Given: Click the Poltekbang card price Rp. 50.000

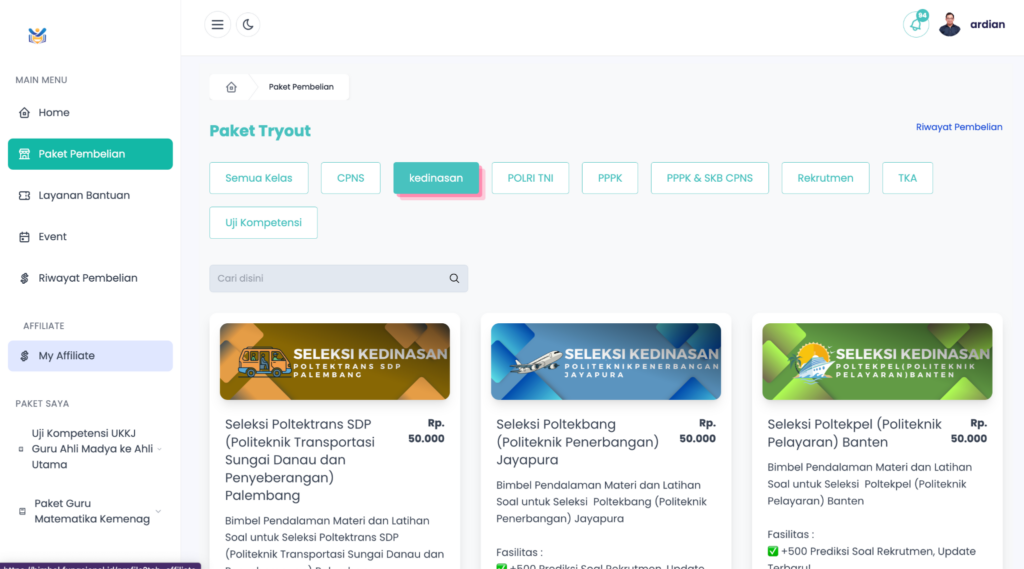Looking at the screenshot, I should 697,431.
